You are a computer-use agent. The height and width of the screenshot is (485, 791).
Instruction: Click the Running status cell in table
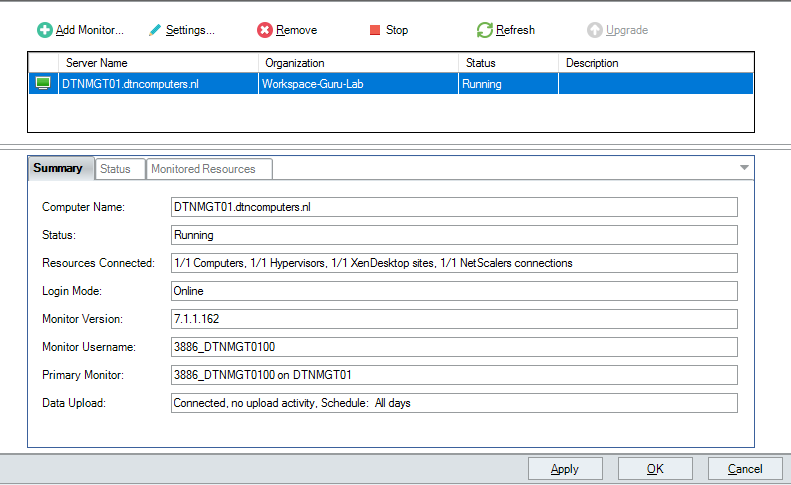click(508, 84)
